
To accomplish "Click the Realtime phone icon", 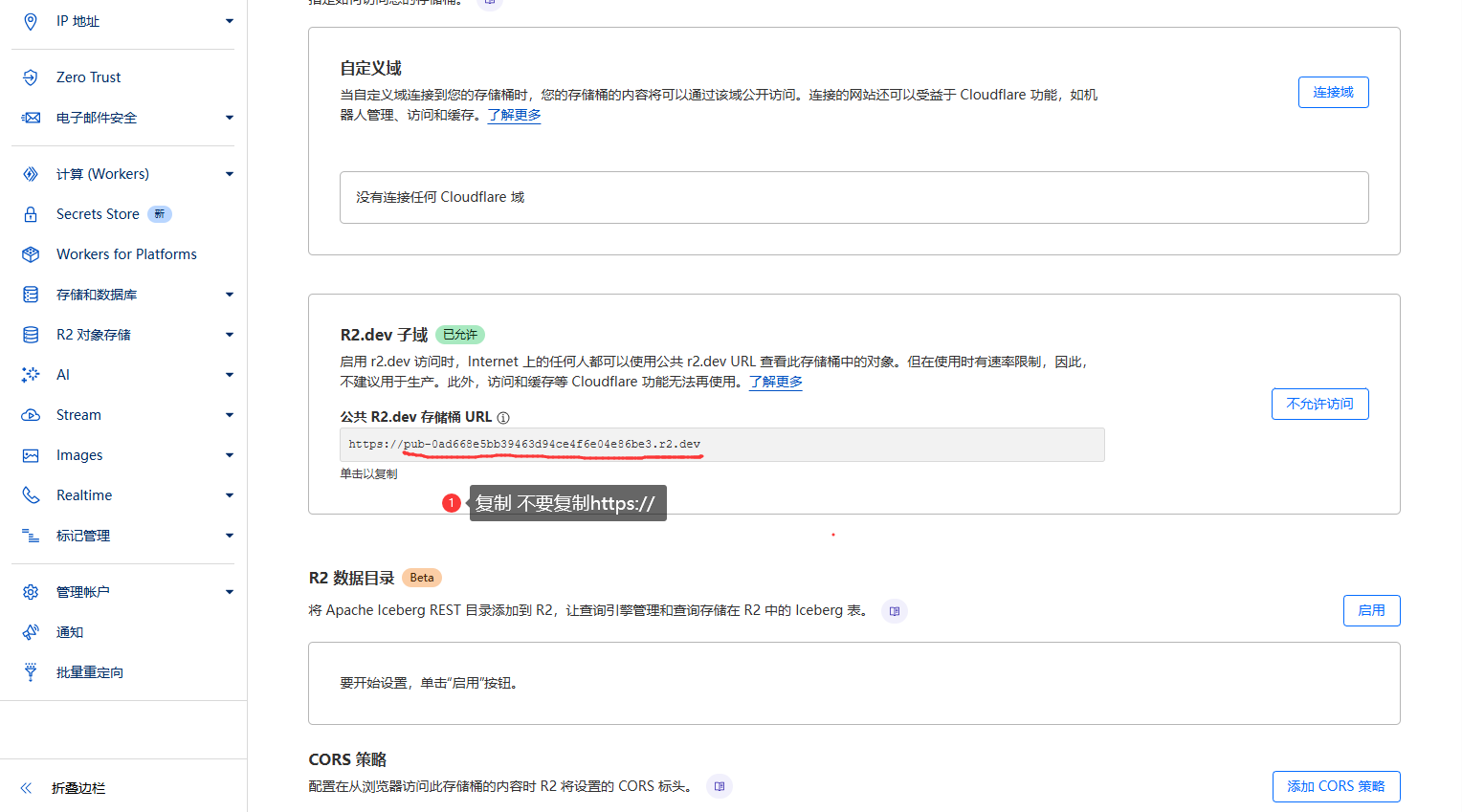I will coord(31,495).
